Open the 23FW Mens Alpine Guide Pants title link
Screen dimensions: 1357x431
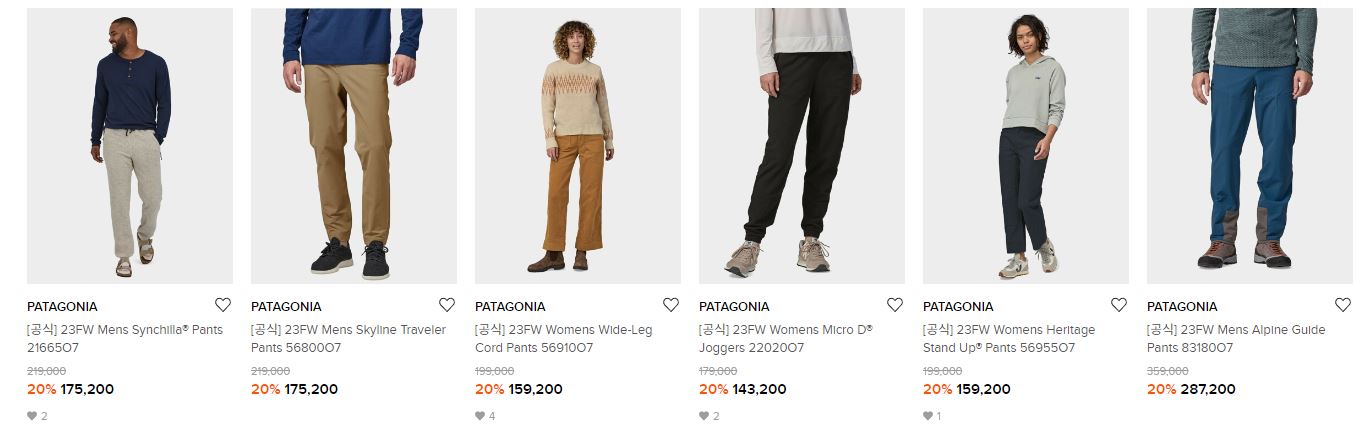coord(1236,339)
